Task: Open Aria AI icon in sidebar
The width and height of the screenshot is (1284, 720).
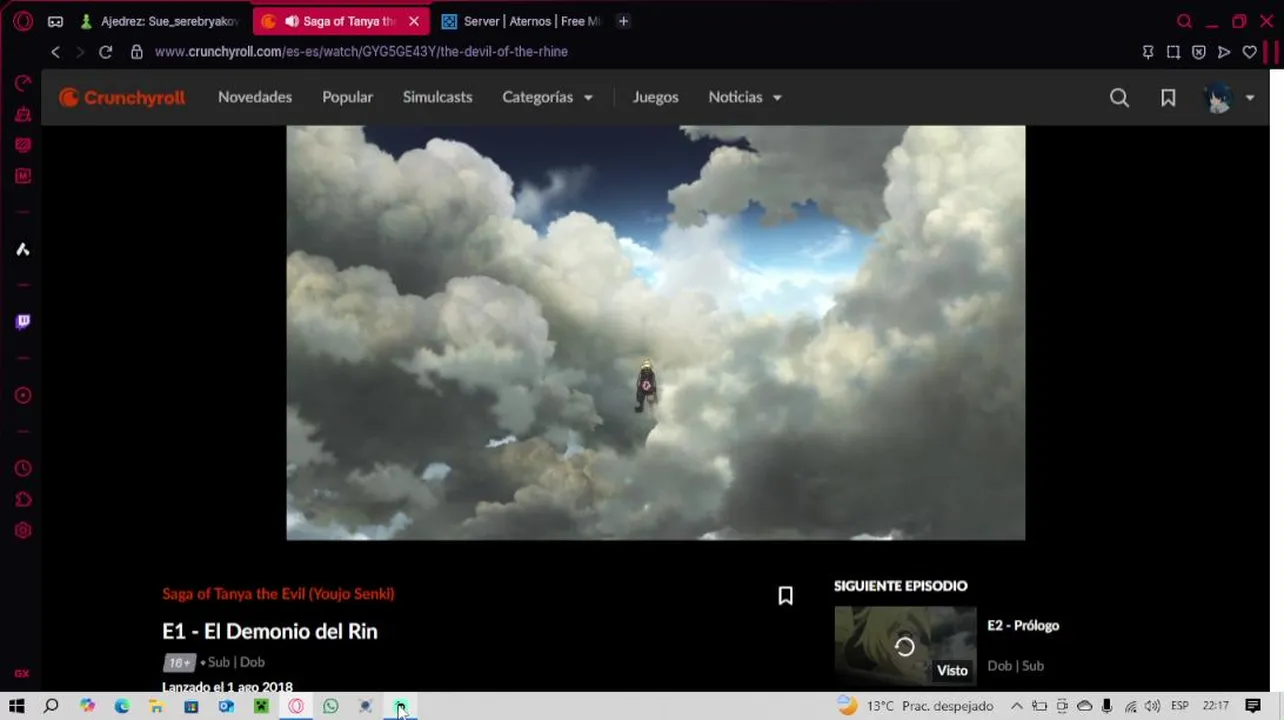Action: coord(22,250)
